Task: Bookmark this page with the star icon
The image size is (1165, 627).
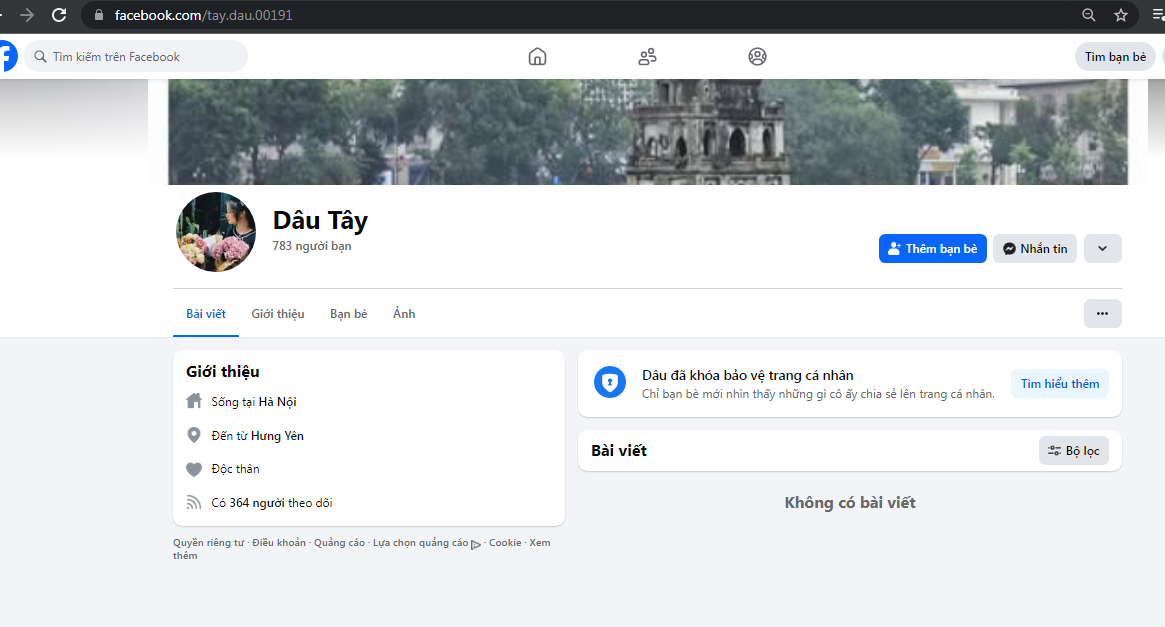Action: point(1121,15)
